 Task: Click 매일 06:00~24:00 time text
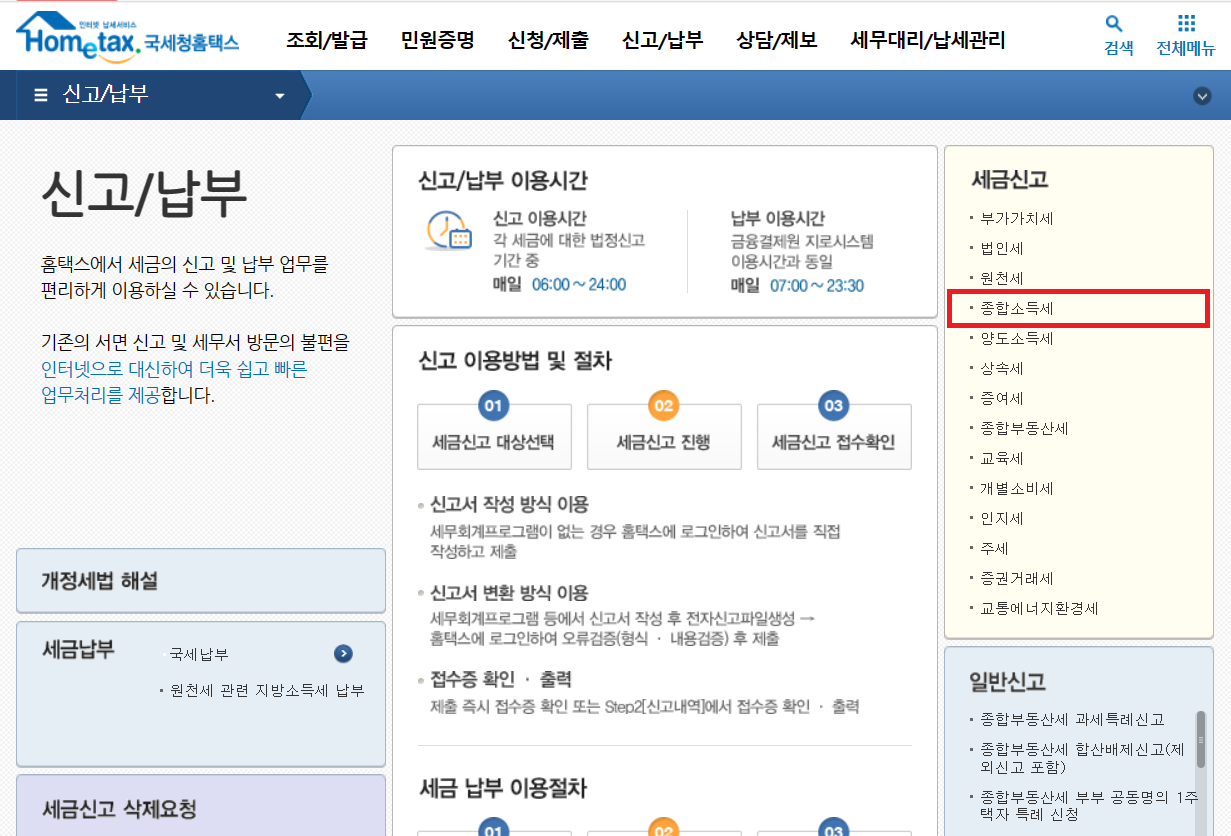[559, 285]
